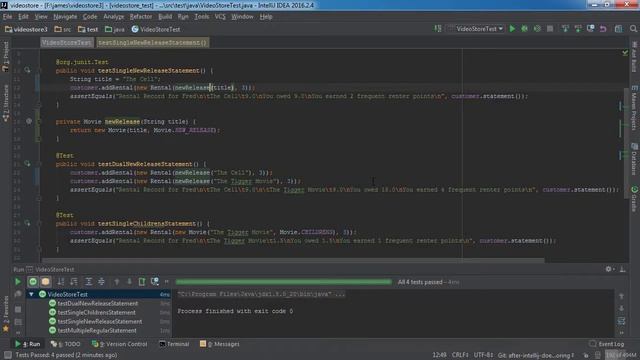Open the VCS menu
Viewport: 640px width, 360px height.
(220, 17)
